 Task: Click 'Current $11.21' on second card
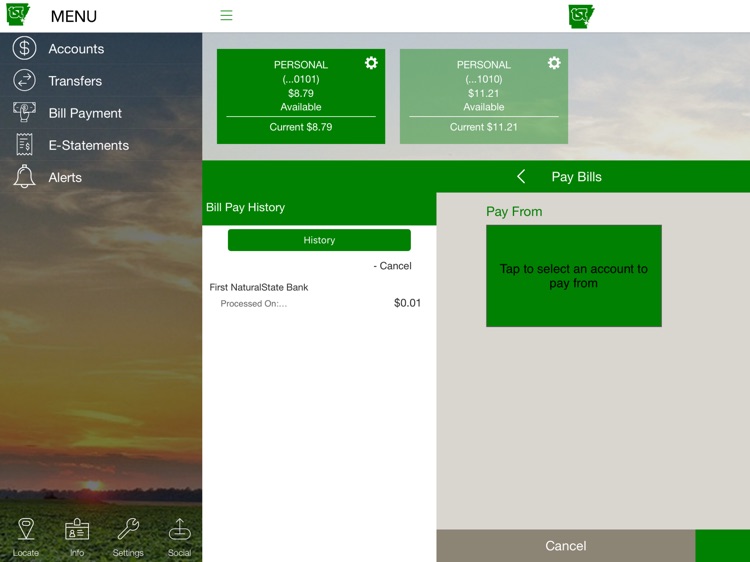[x=484, y=127]
